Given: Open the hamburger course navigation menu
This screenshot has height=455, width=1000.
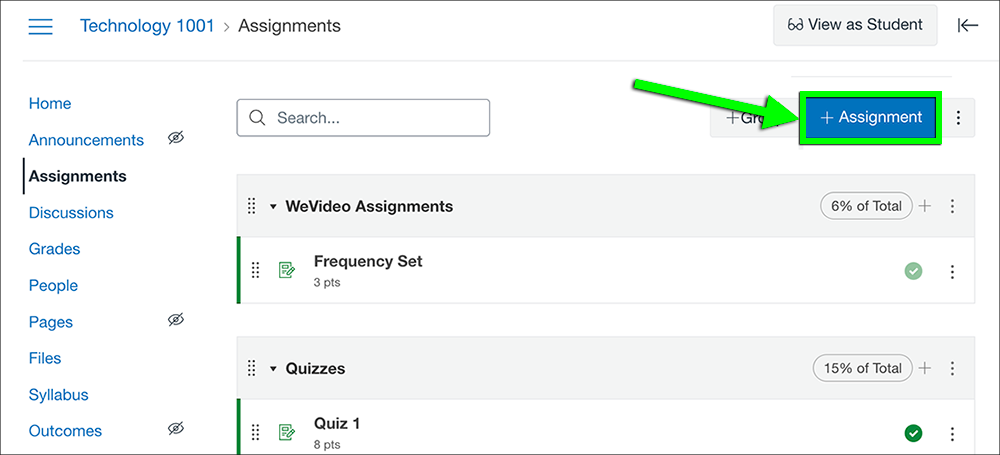Looking at the screenshot, I should click(40, 26).
